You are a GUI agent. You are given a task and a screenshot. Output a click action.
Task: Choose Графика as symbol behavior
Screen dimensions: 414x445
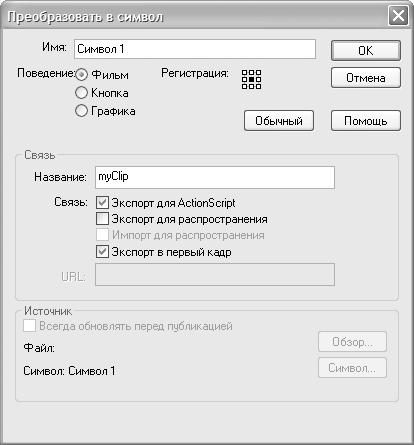click(81, 111)
